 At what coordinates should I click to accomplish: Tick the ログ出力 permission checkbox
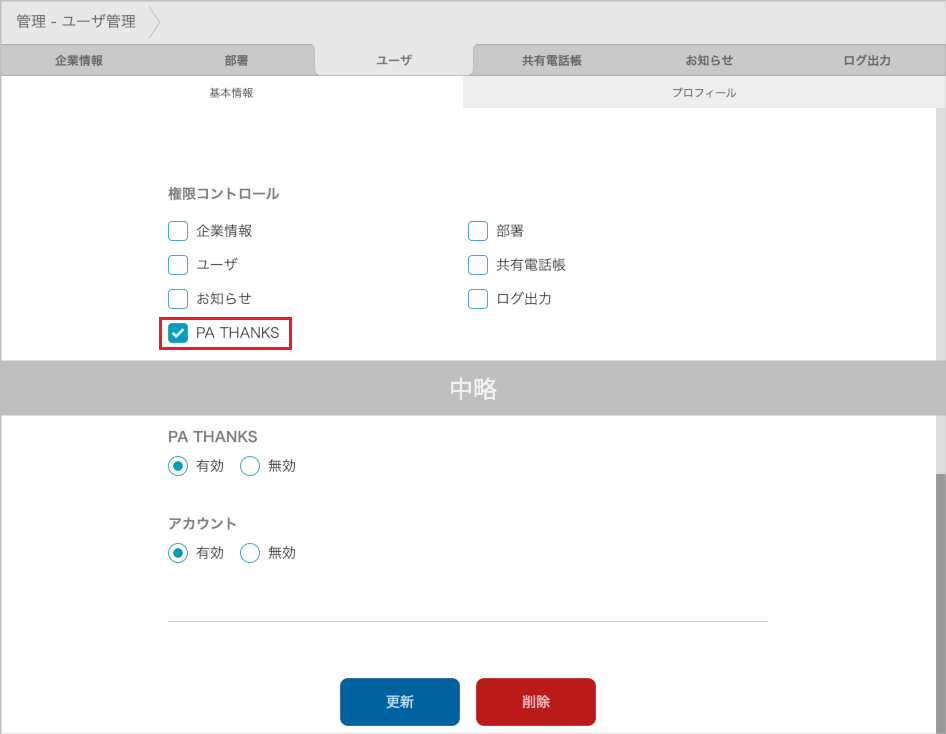point(478,299)
